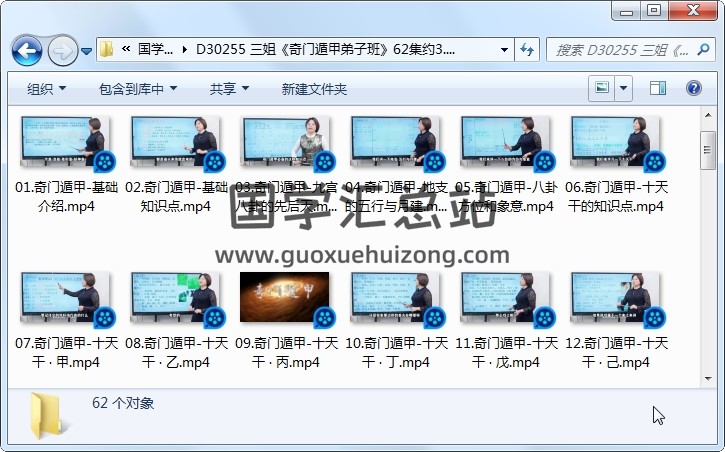Click the scrollbar down arrow

tap(708, 379)
